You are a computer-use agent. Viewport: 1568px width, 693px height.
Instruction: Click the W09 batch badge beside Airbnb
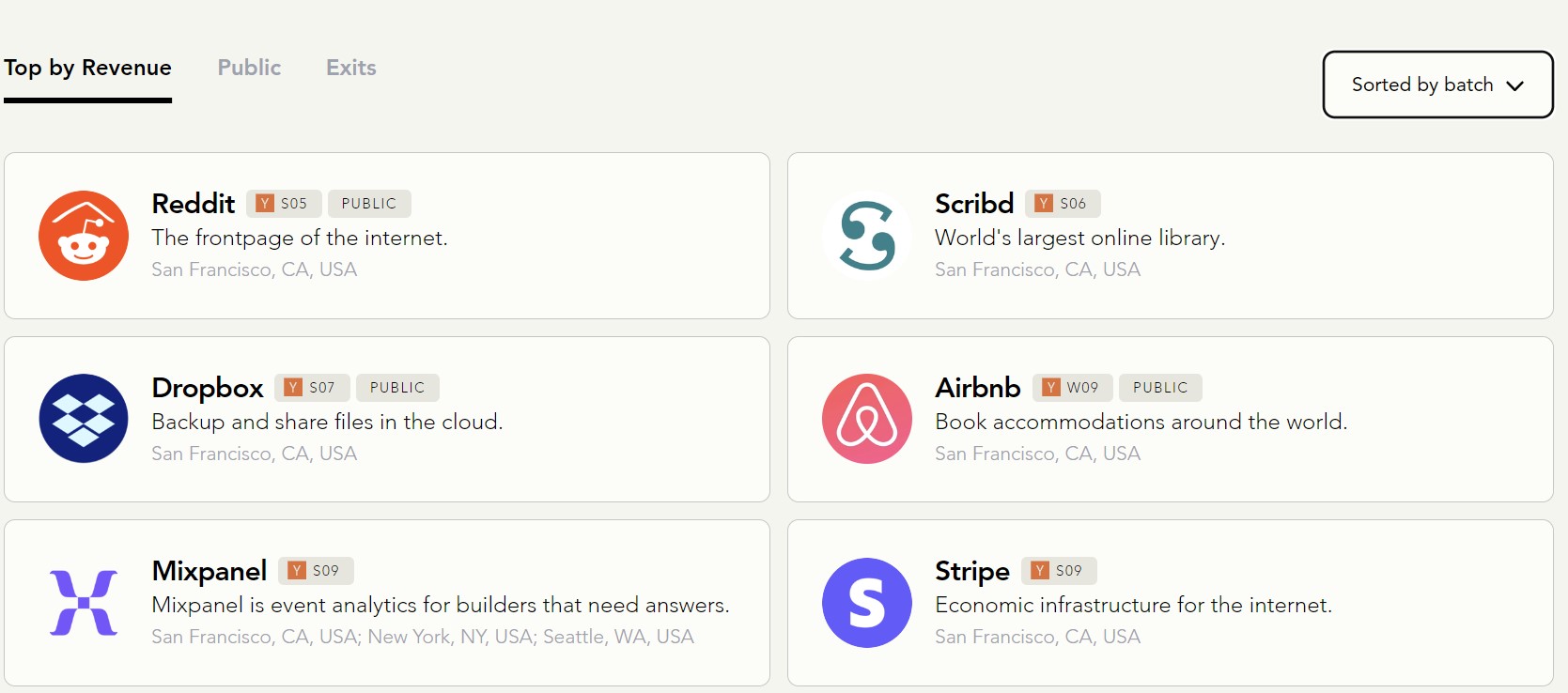(1073, 388)
